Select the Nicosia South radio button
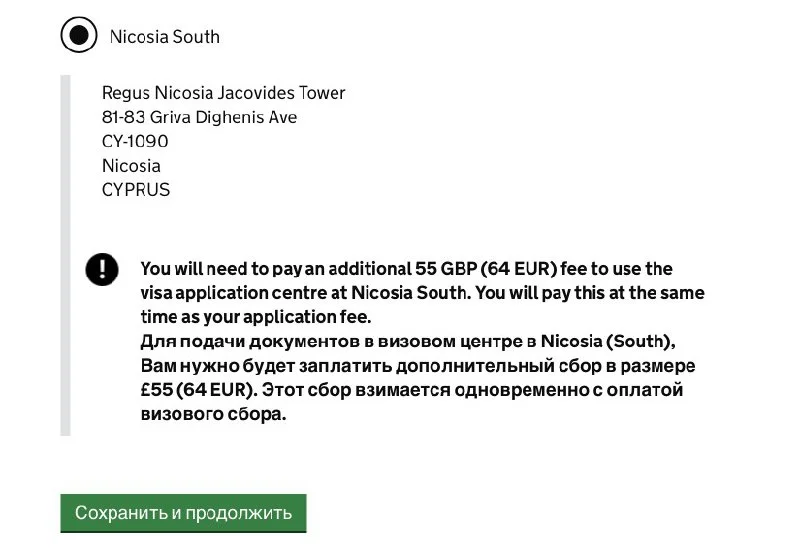The width and height of the screenshot is (800, 554). click(78, 36)
